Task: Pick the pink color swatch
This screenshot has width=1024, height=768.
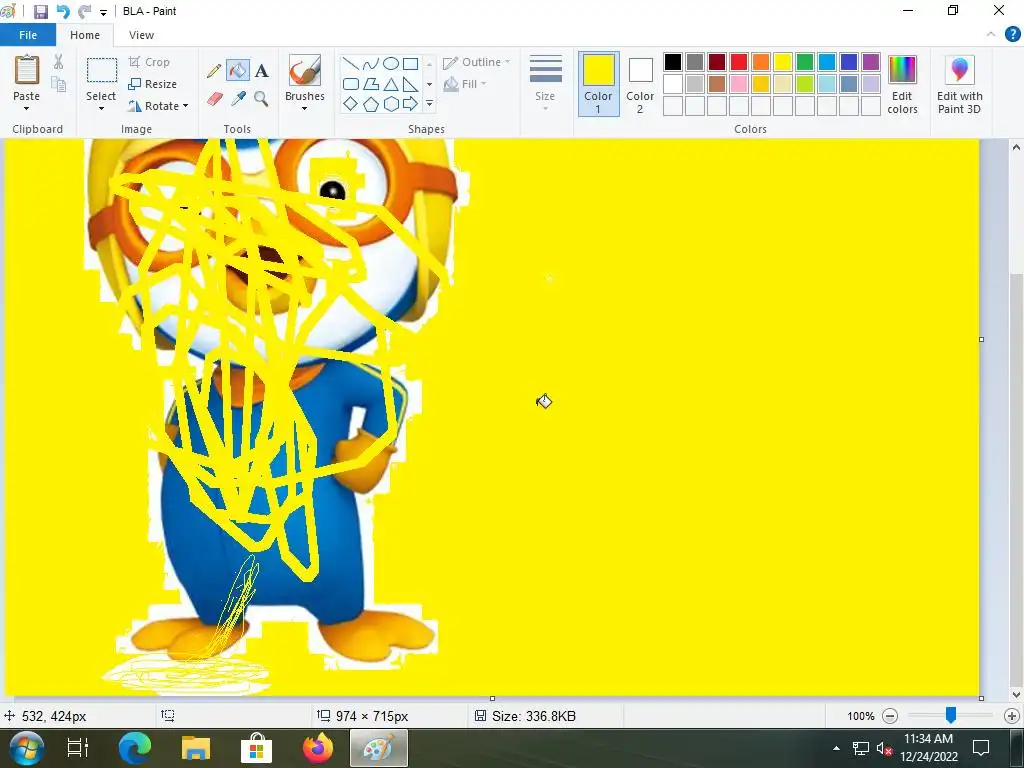Action: [739, 84]
